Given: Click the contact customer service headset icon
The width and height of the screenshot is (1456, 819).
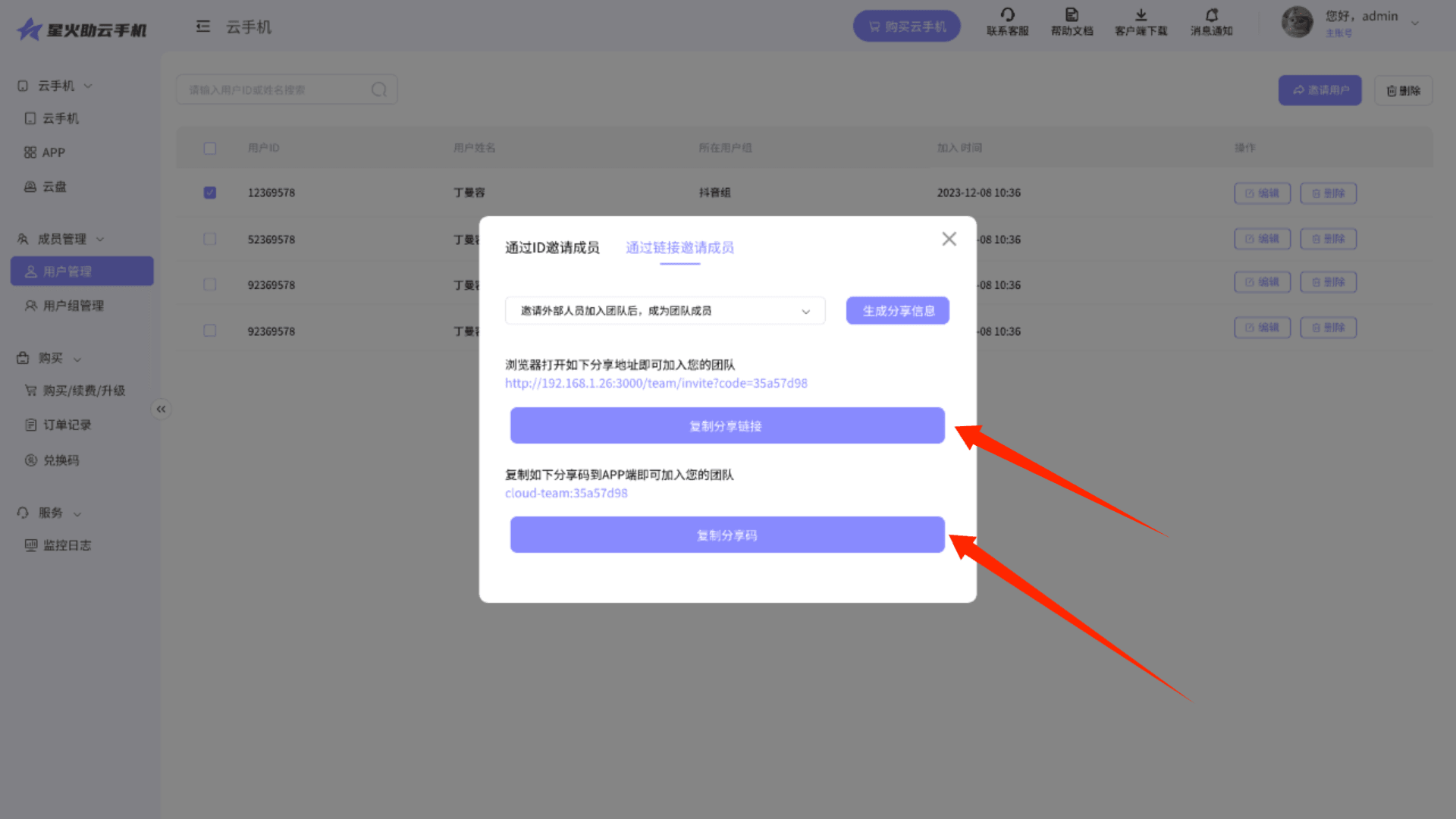Looking at the screenshot, I should point(1007,15).
